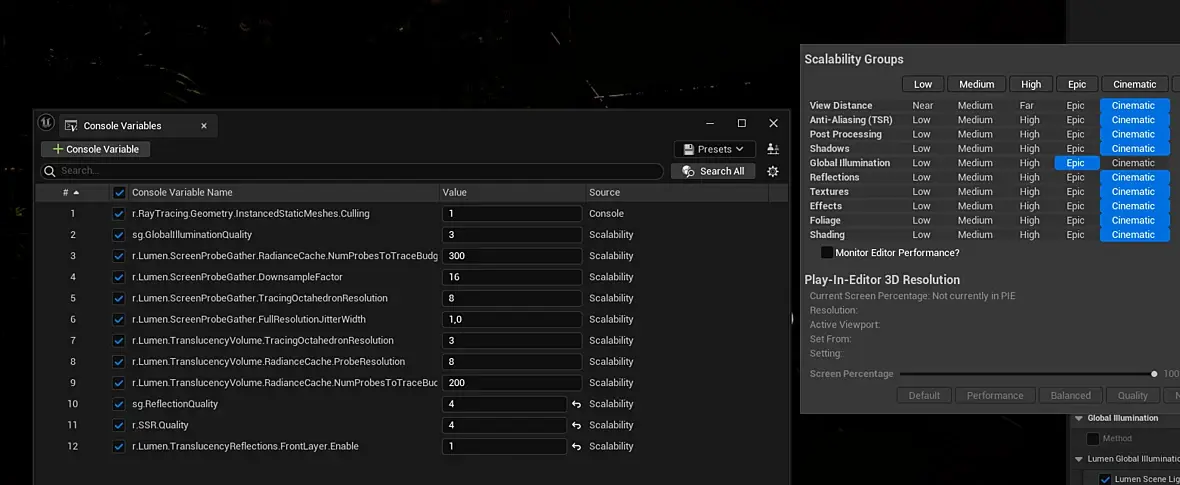Toggle the Monitor Editor Performance checkbox
1180x485 pixels.
[x=827, y=252]
